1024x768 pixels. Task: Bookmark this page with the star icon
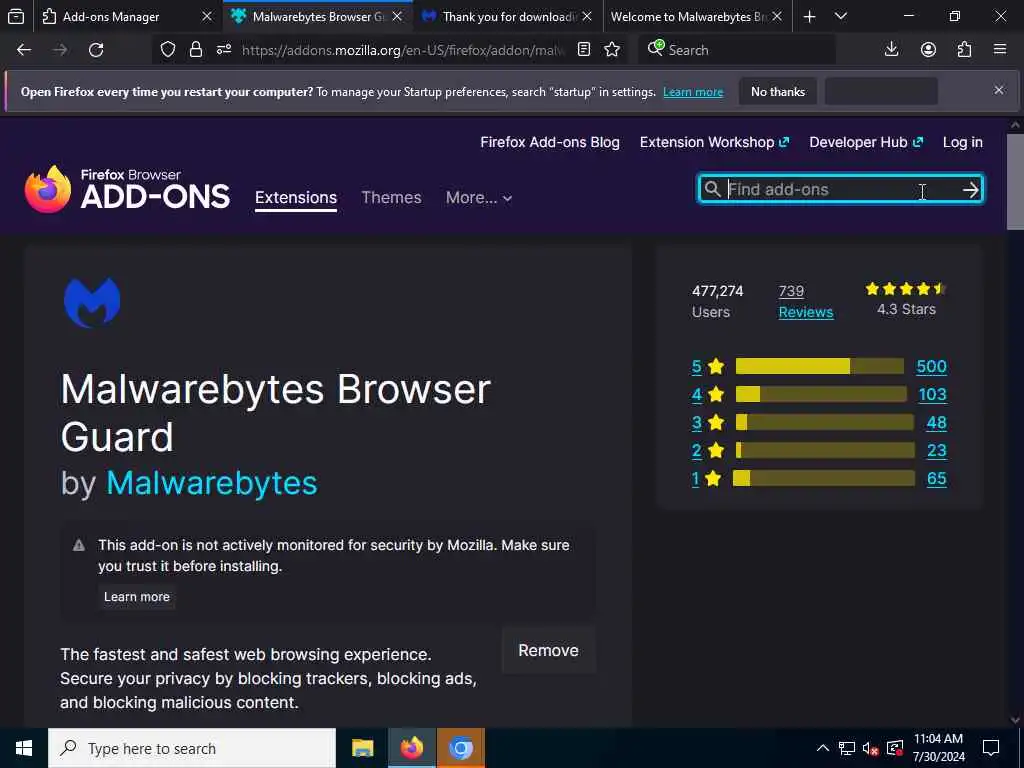click(x=612, y=50)
